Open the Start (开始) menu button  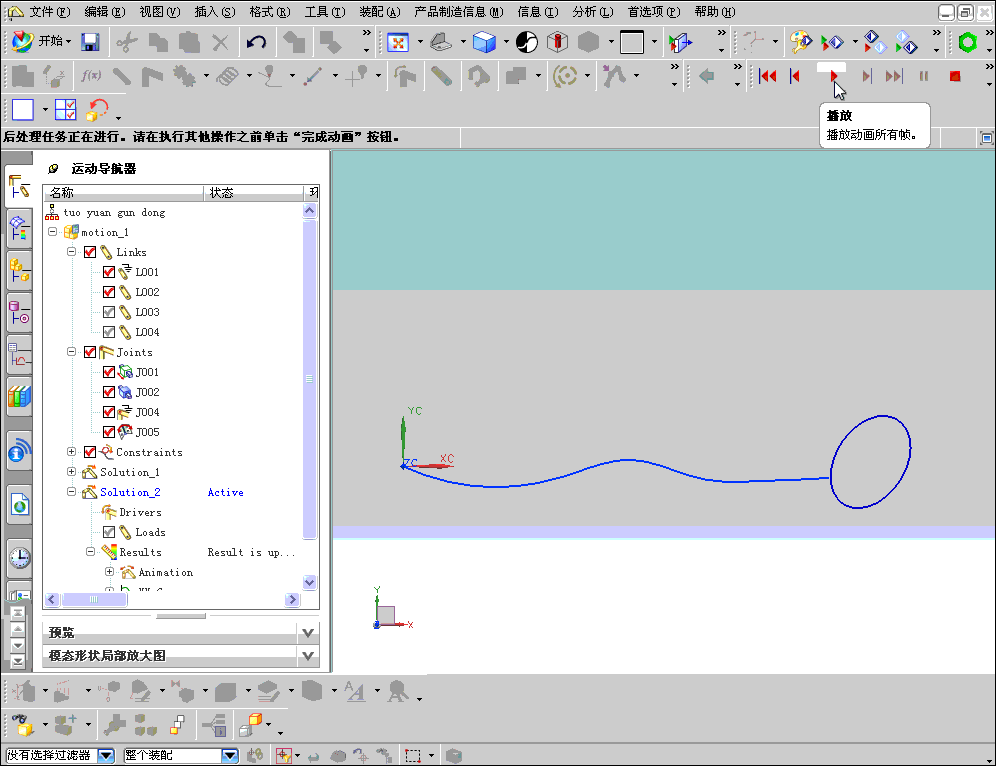[x=41, y=41]
